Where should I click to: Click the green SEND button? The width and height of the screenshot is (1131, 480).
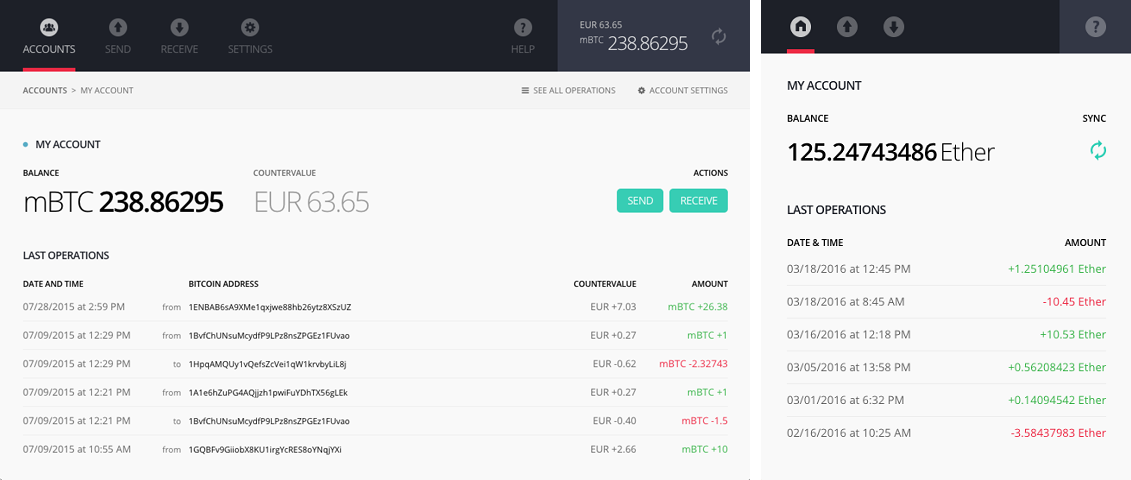click(x=640, y=201)
